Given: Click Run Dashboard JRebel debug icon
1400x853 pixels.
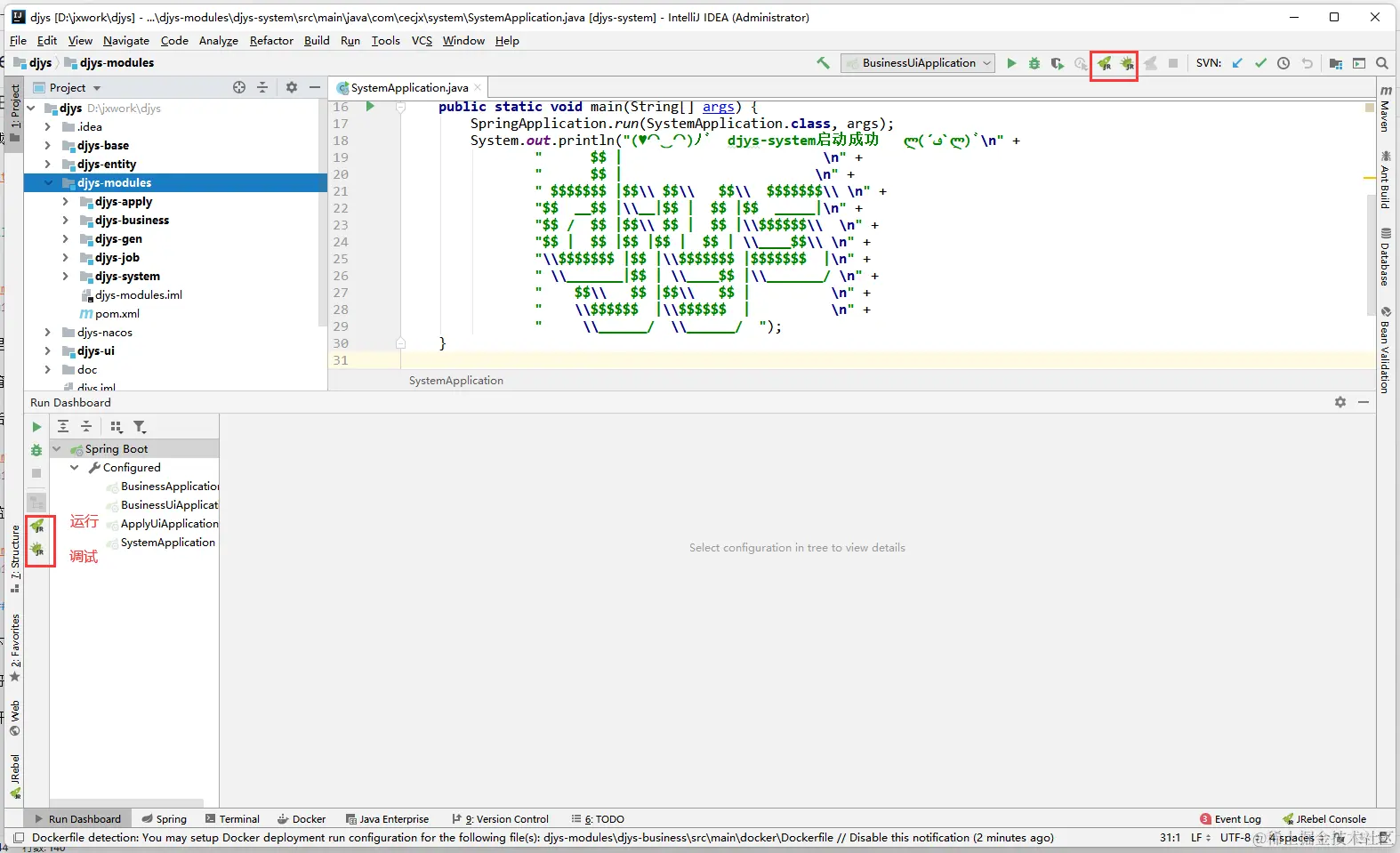Looking at the screenshot, I should (37, 550).
